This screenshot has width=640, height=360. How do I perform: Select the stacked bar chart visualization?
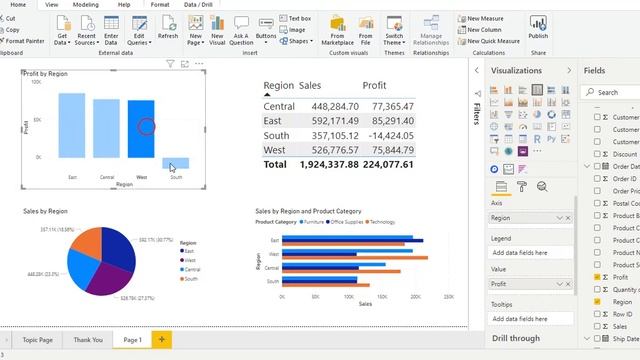coord(494,90)
